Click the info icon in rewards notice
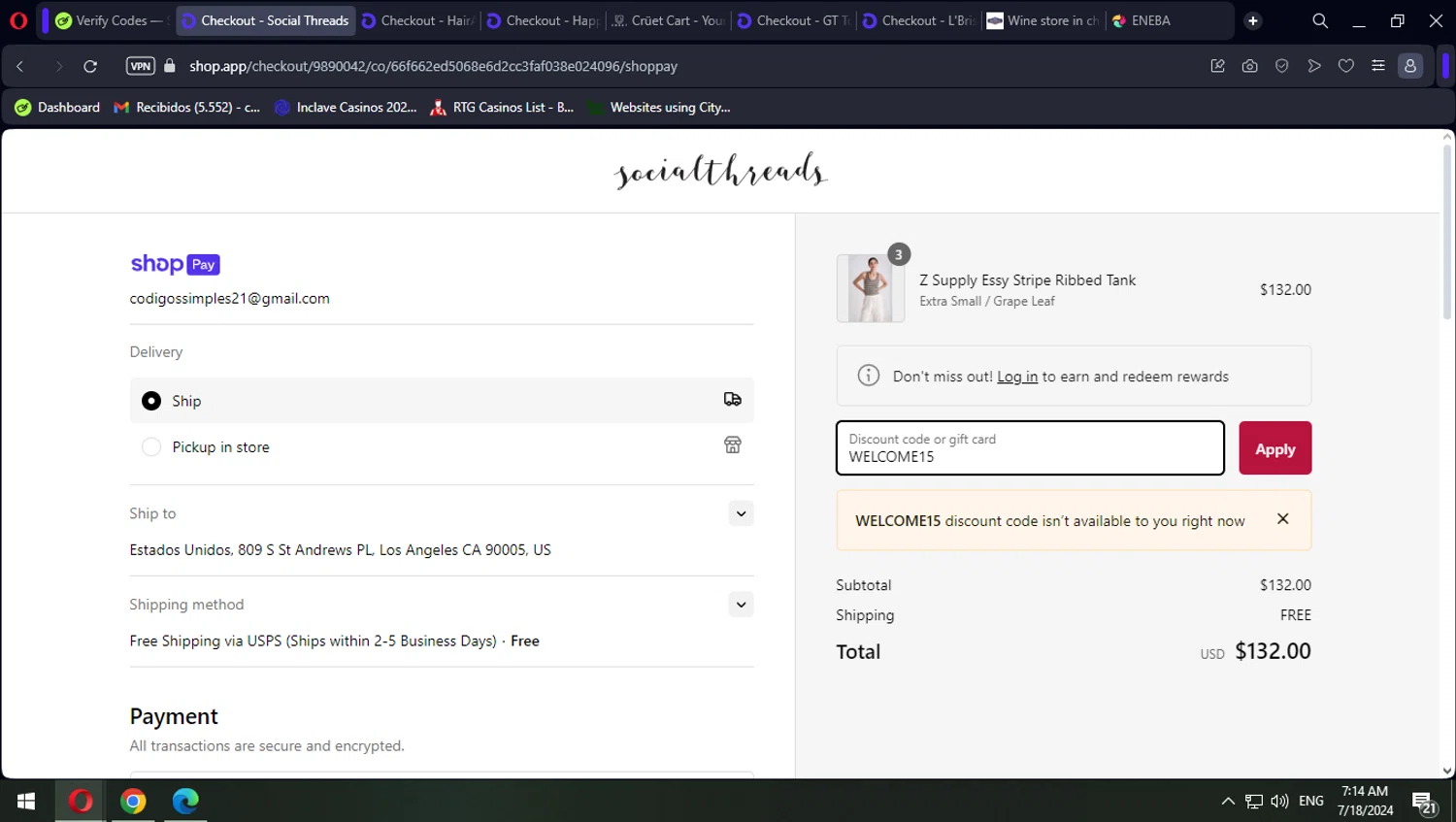This screenshot has height=822, width=1456. coord(869,376)
